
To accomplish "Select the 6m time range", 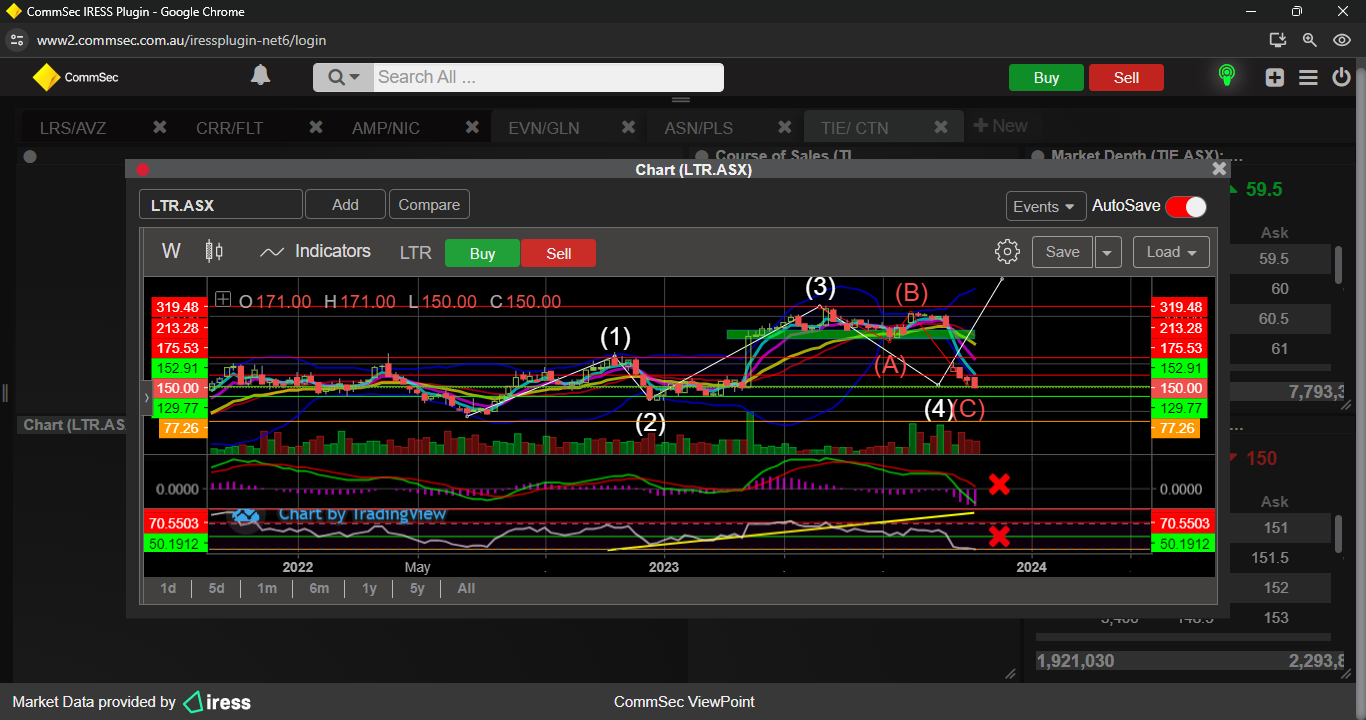I will pos(319,588).
